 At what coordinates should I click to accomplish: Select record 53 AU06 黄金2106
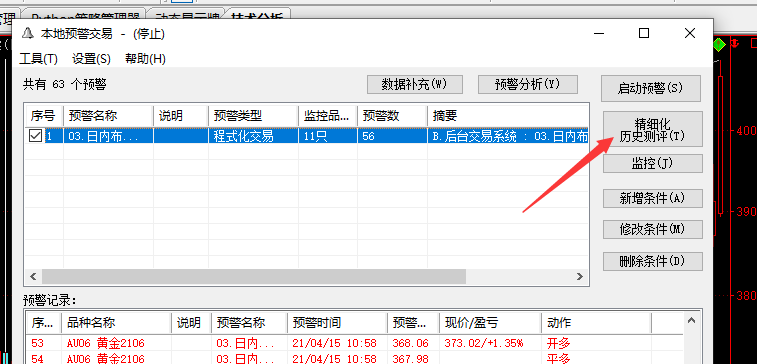click(354, 344)
